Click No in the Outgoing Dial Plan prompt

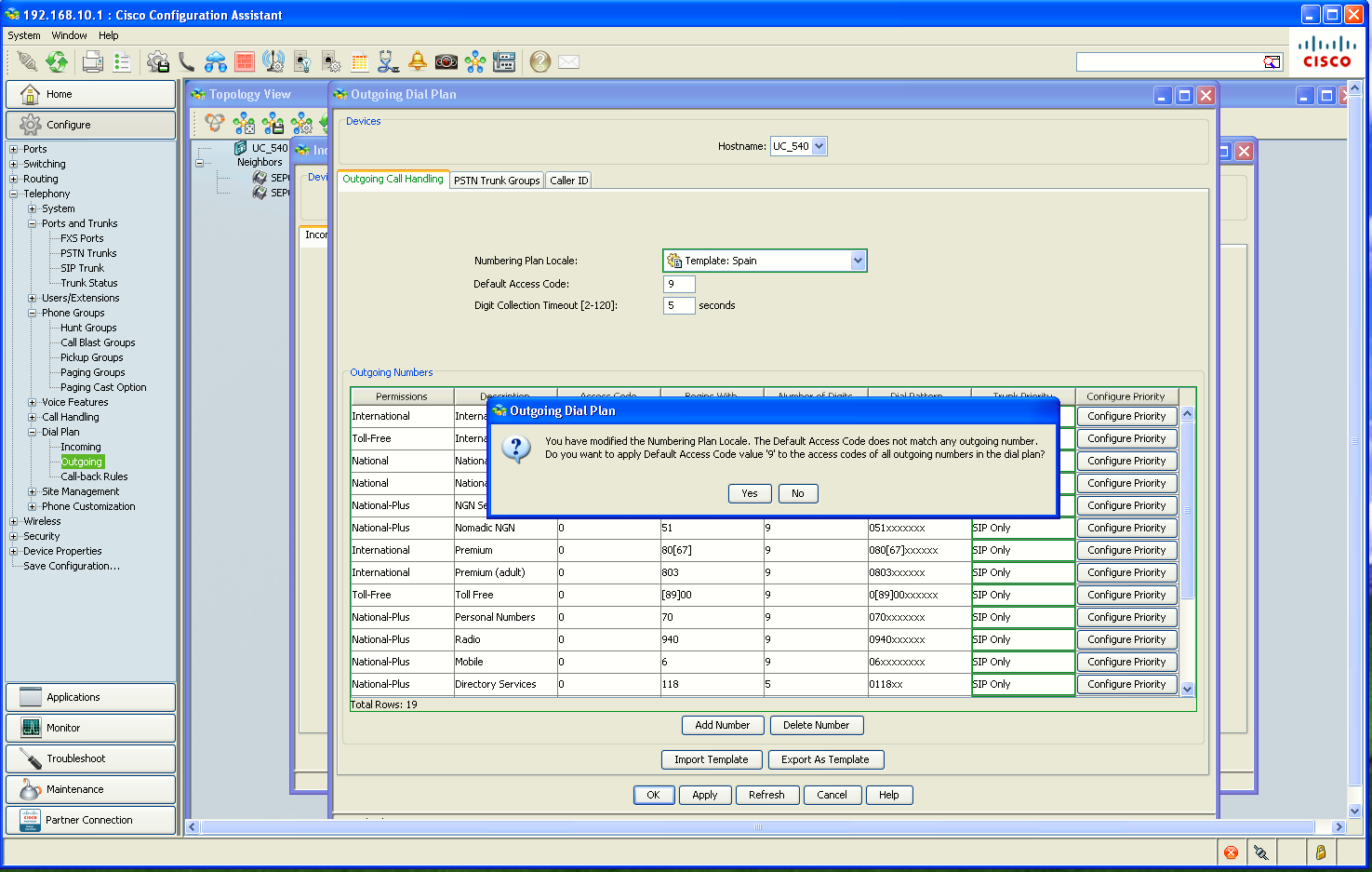point(798,493)
